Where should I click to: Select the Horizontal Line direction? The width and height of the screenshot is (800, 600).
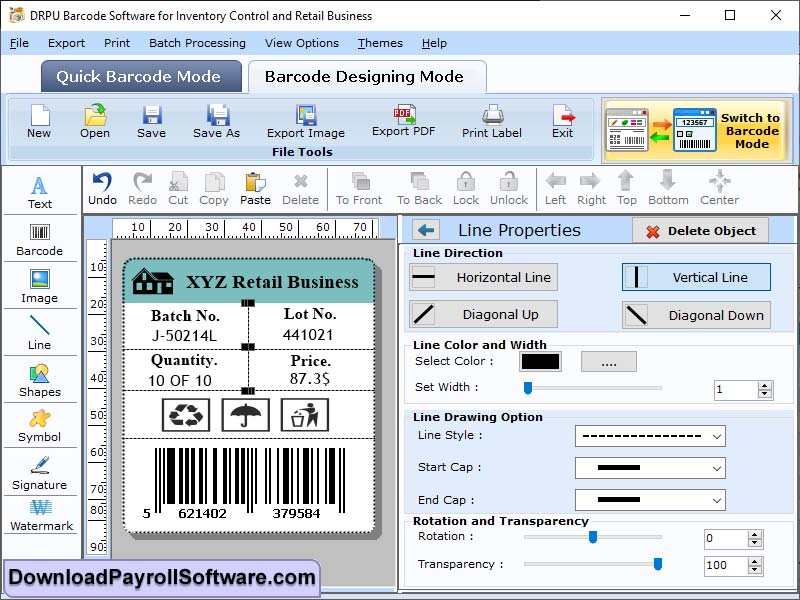point(483,277)
